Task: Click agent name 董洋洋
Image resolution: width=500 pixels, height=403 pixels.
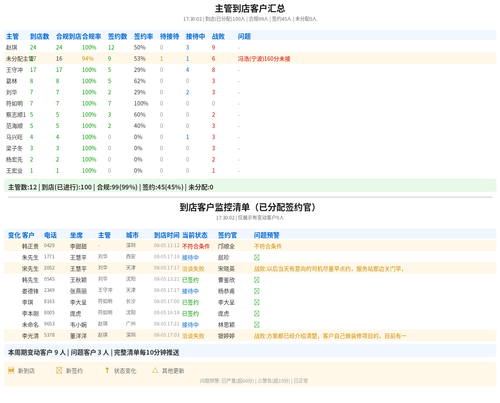Action: [x=78, y=336]
